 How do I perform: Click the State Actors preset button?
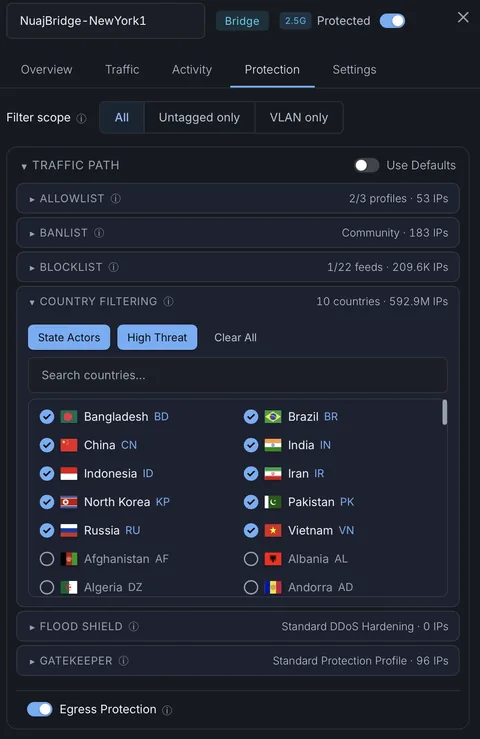tap(69, 337)
